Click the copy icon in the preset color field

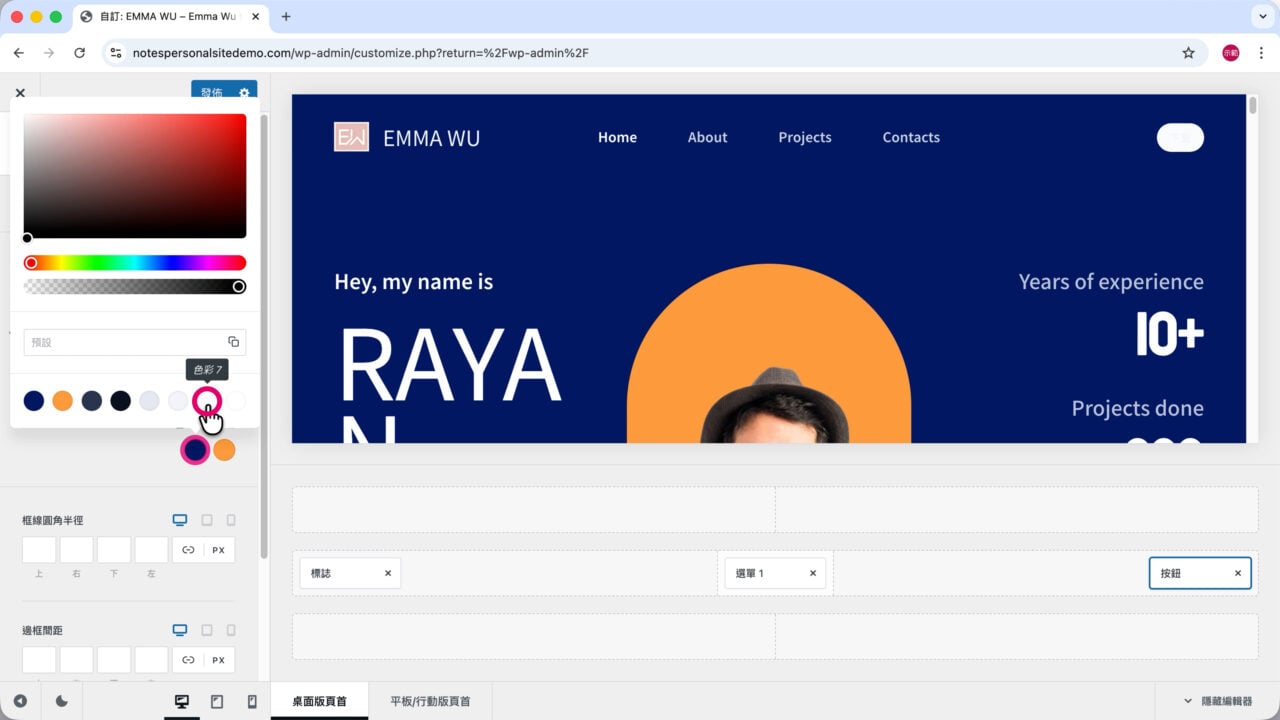point(233,342)
